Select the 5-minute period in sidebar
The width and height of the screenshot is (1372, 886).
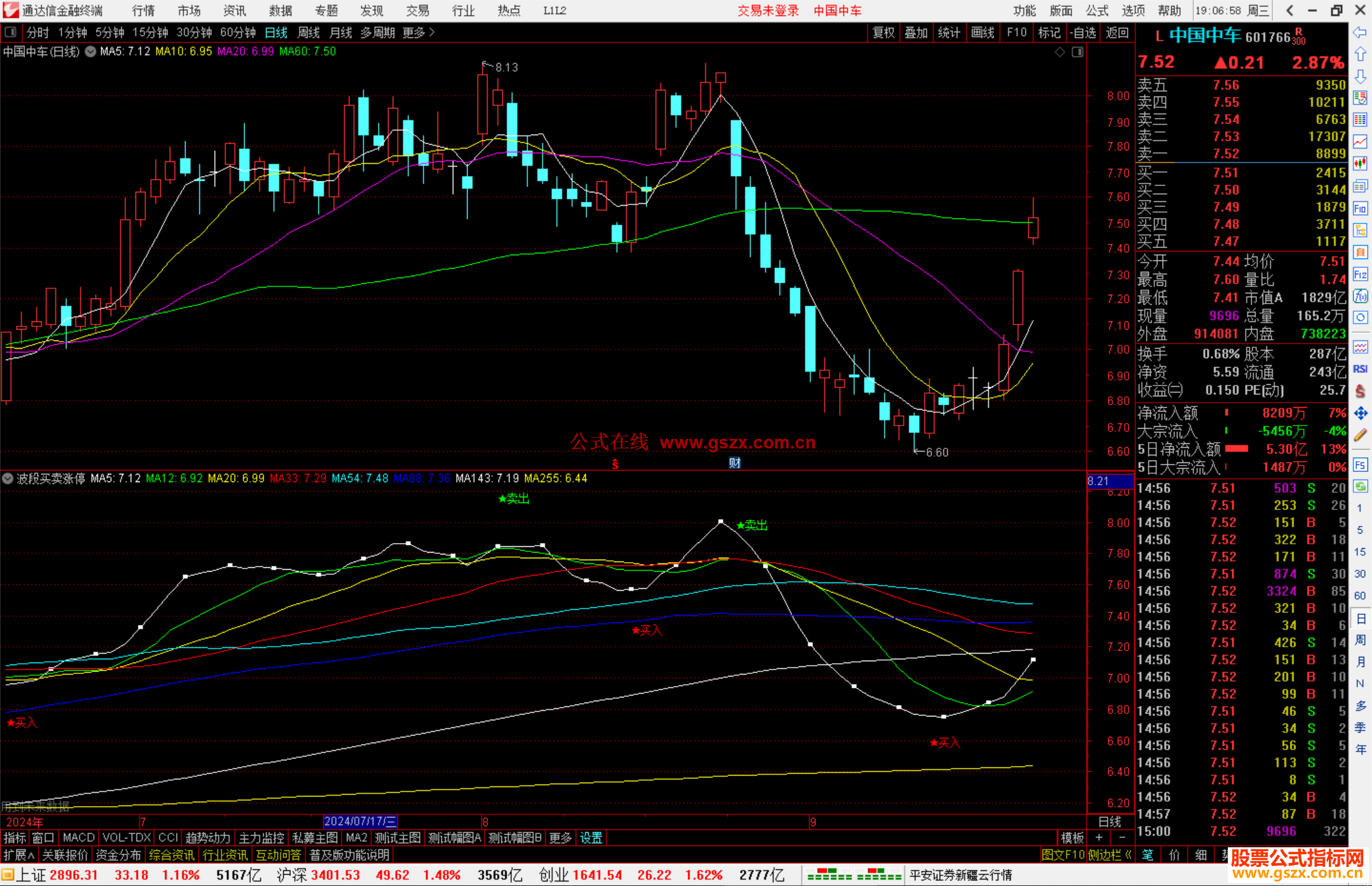pos(1359,530)
